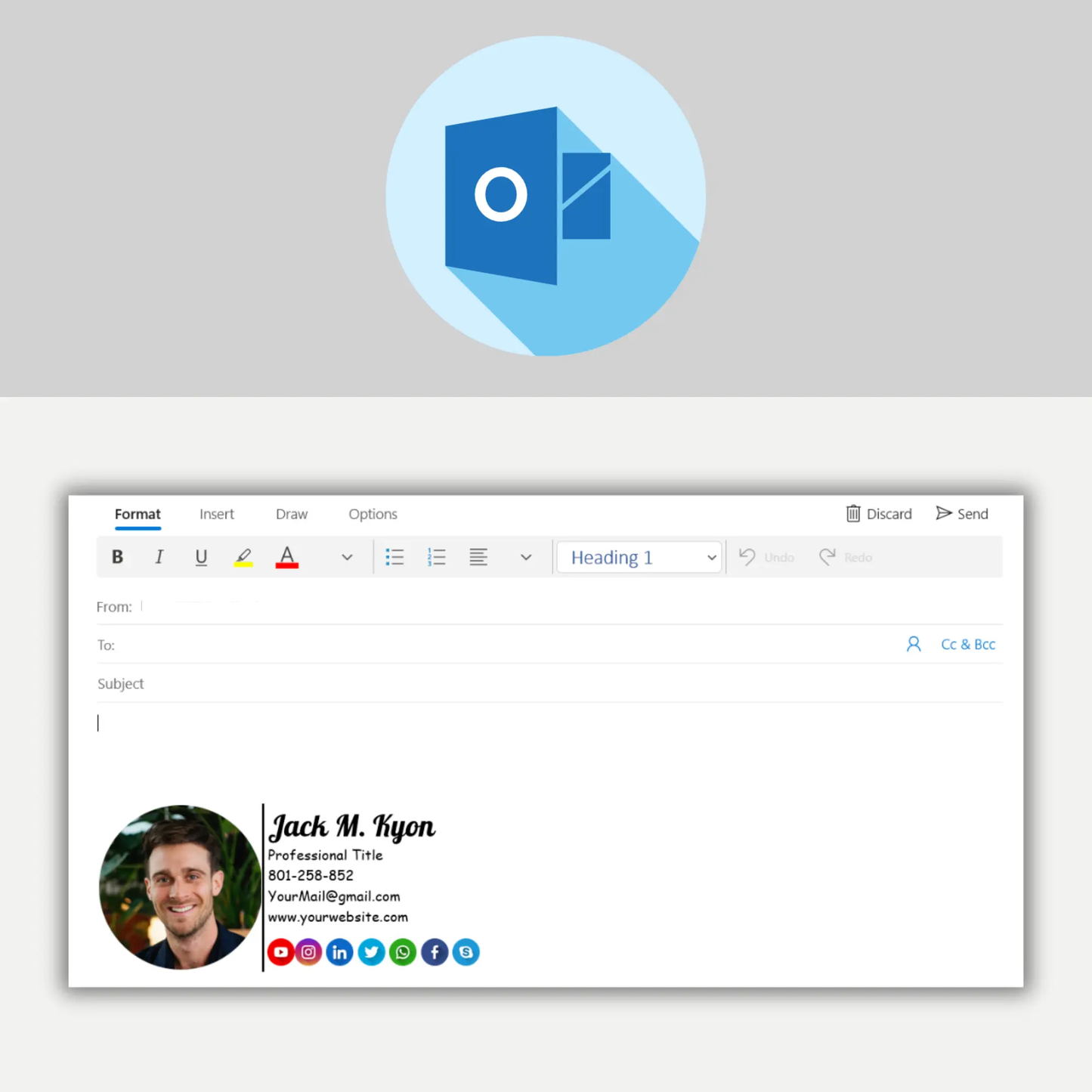Toggle Underline formatting
The image size is (1092, 1092).
point(201,557)
